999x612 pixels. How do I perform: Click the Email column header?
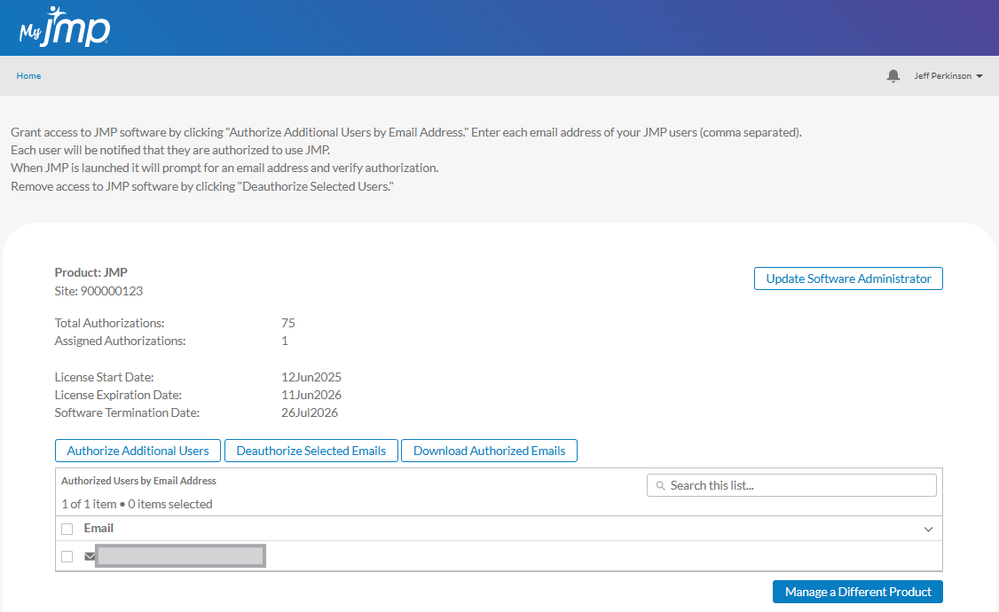(98, 528)
